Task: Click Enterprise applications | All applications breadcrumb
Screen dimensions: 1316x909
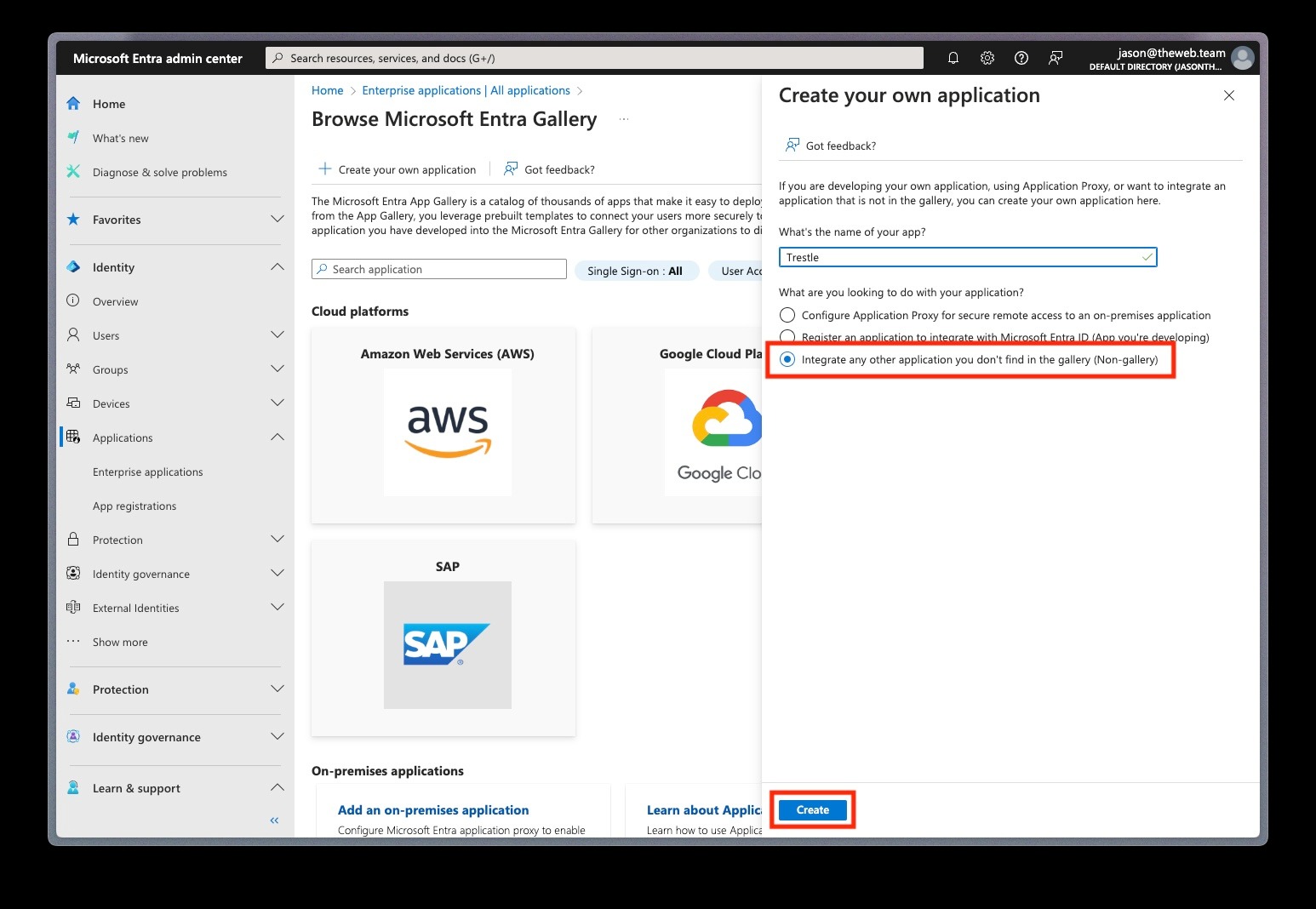Action: pos(466,90)
